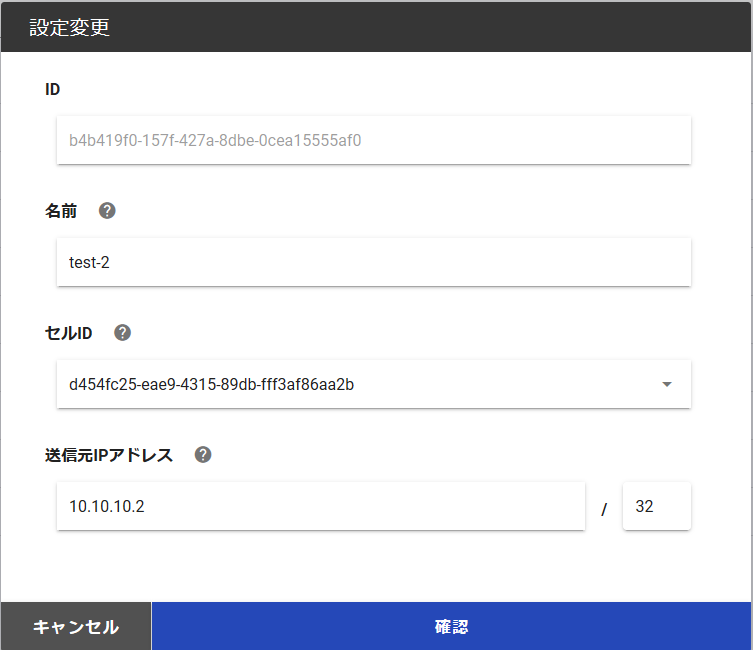
Task: Open help icon next to 送信元IPアドレス
Action: 203,455
